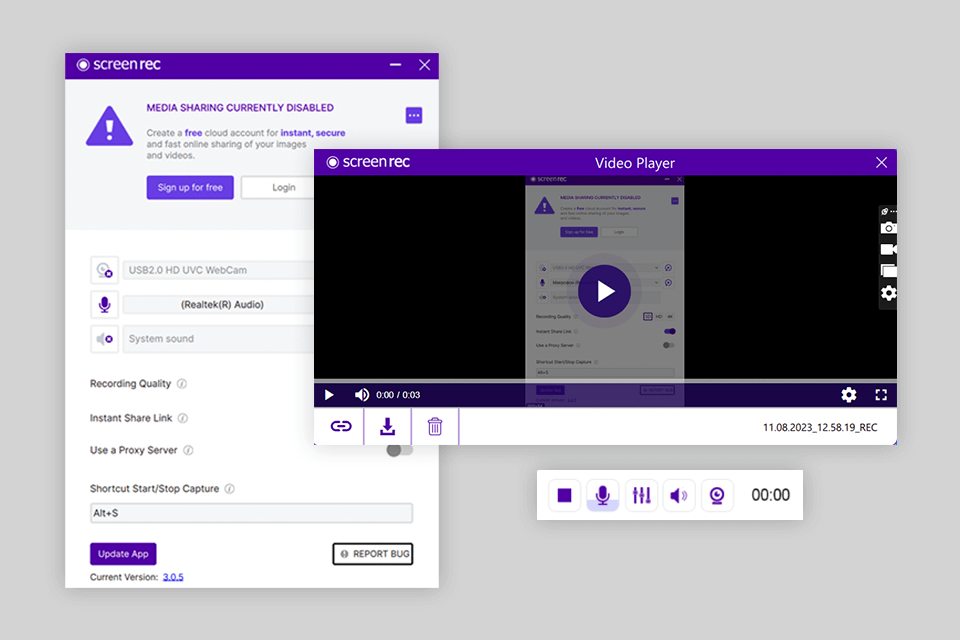Open the three-dots options menu in ScreenRec settings
The width and height of the screenshot is (960, 640).
point(414,115)
